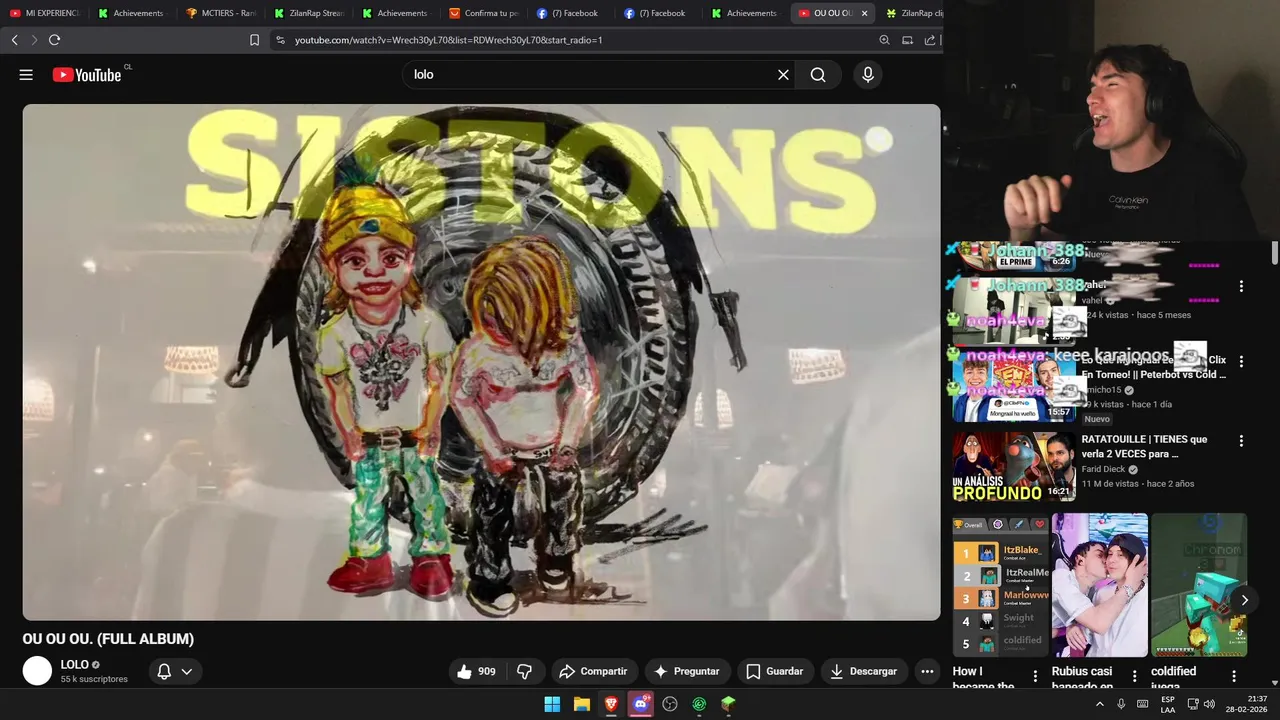Switch to the last ZilanRap clip tab
This screenshot has width=1280, height=720.
pyautogui.click(x=915, y=13)
